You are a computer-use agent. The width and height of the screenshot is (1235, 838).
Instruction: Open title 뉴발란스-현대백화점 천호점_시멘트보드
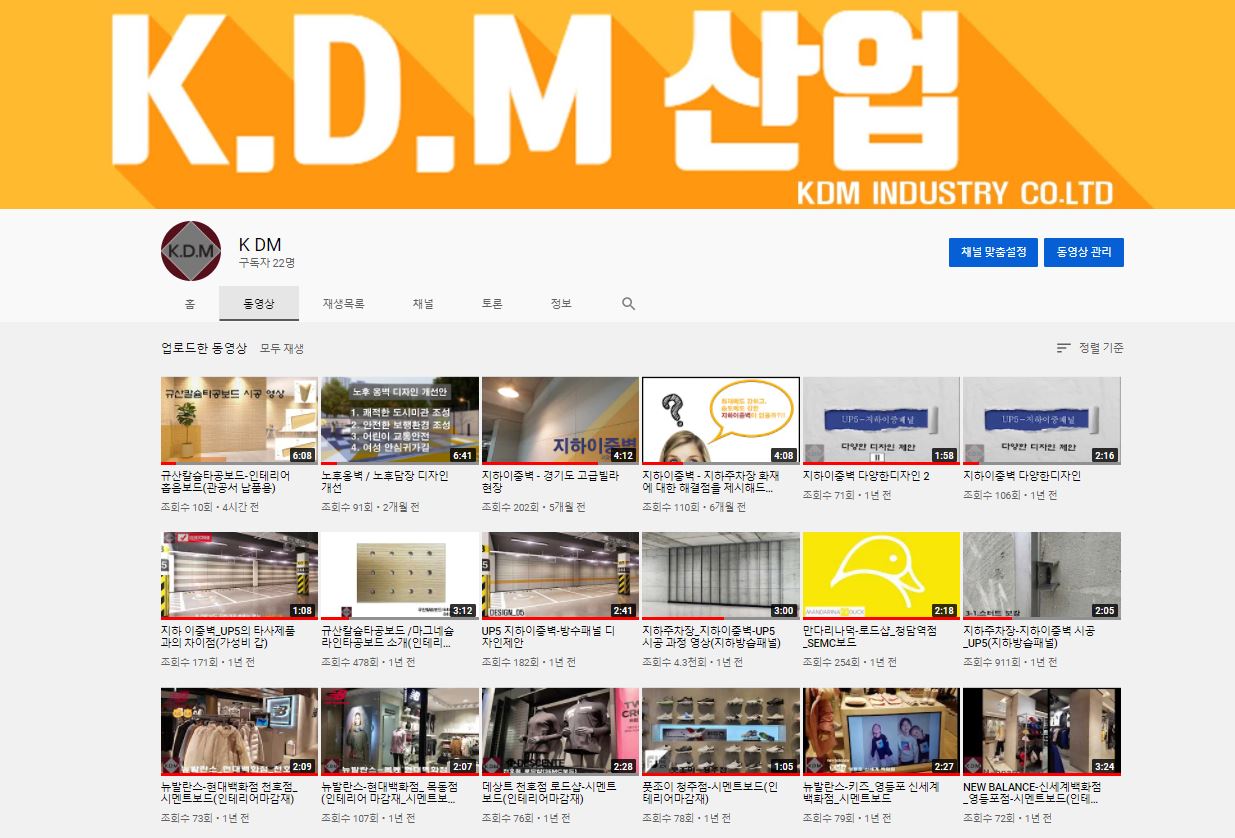[230, 794]
